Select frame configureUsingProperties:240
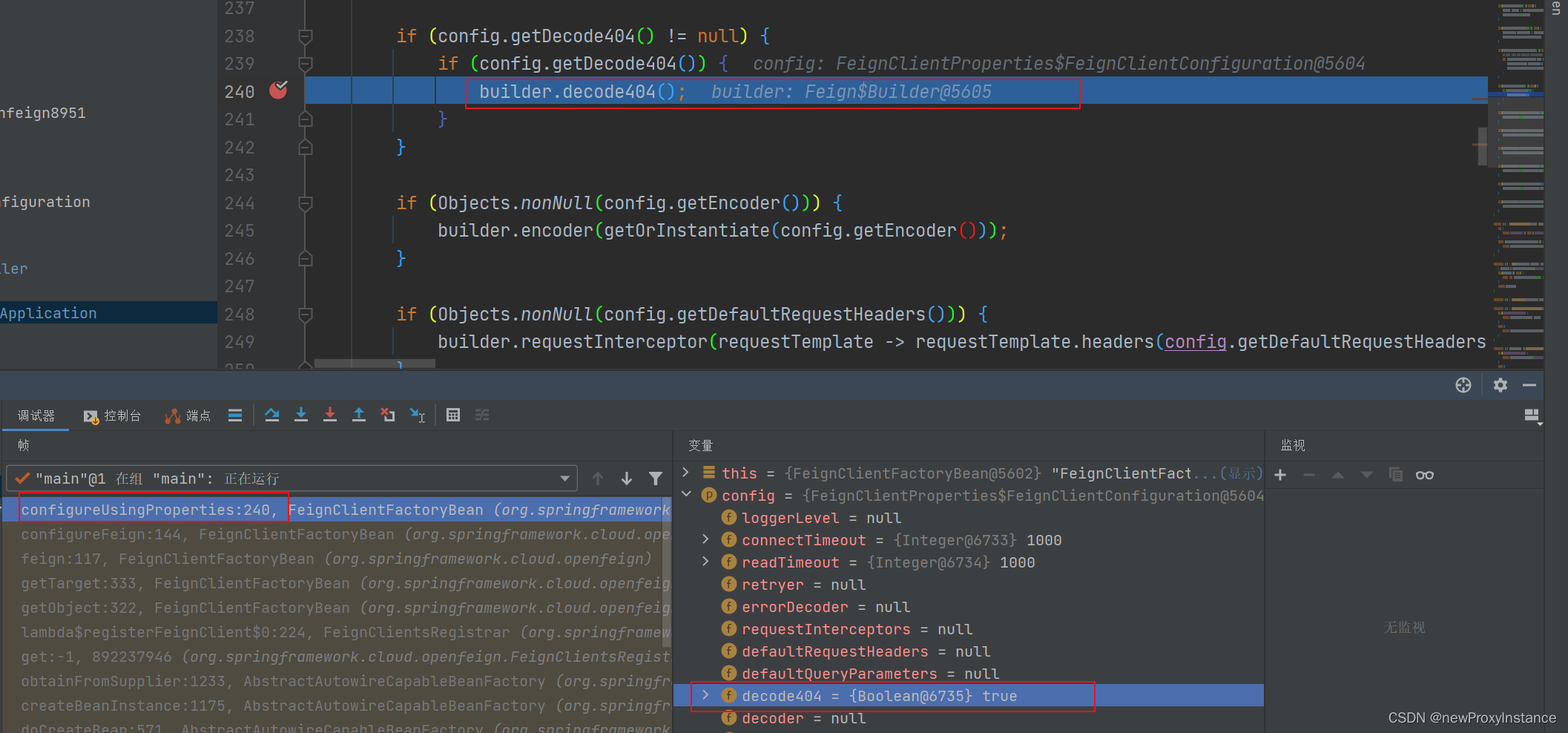 click(337, 510)
